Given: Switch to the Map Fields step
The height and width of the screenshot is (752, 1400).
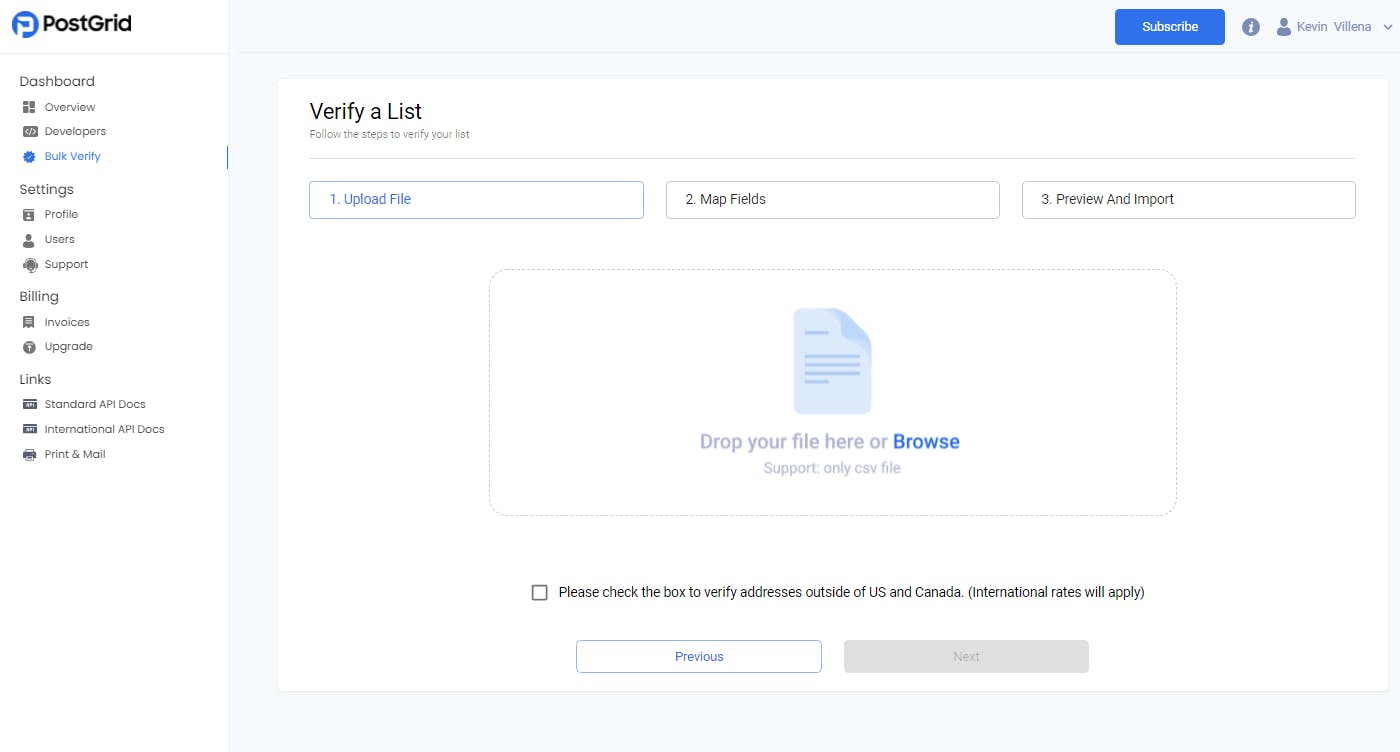Looking at the screenshot, I should coord(832,200).
